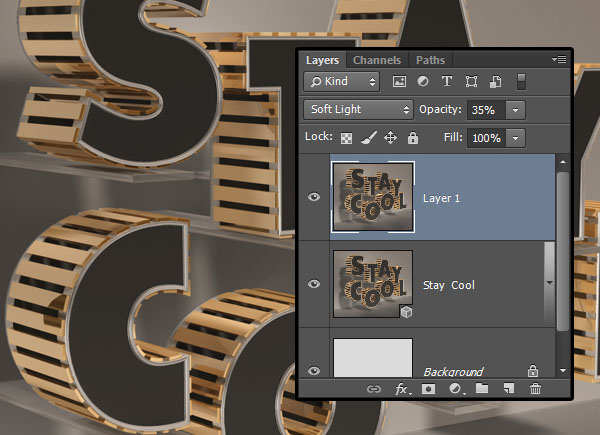Screen dimensions: 600x435
Task: Click the Layer 1 name text
Action: pyautogui.click(x=441, y=198)
